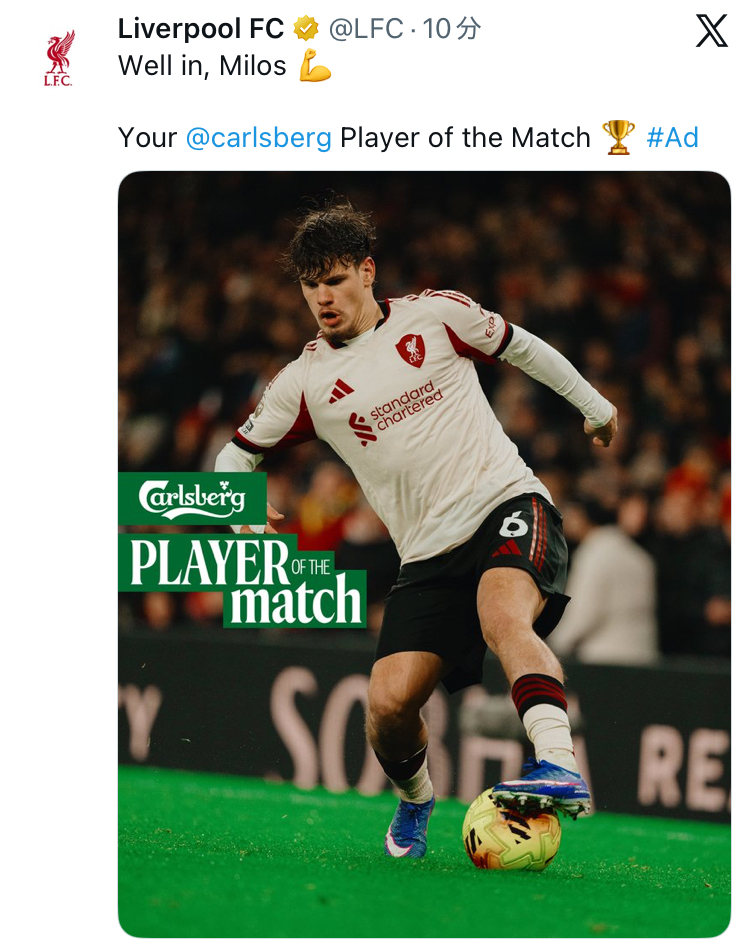The image size is (750, 942).
Task: Click the X logo icon
Action: [711, 32]
